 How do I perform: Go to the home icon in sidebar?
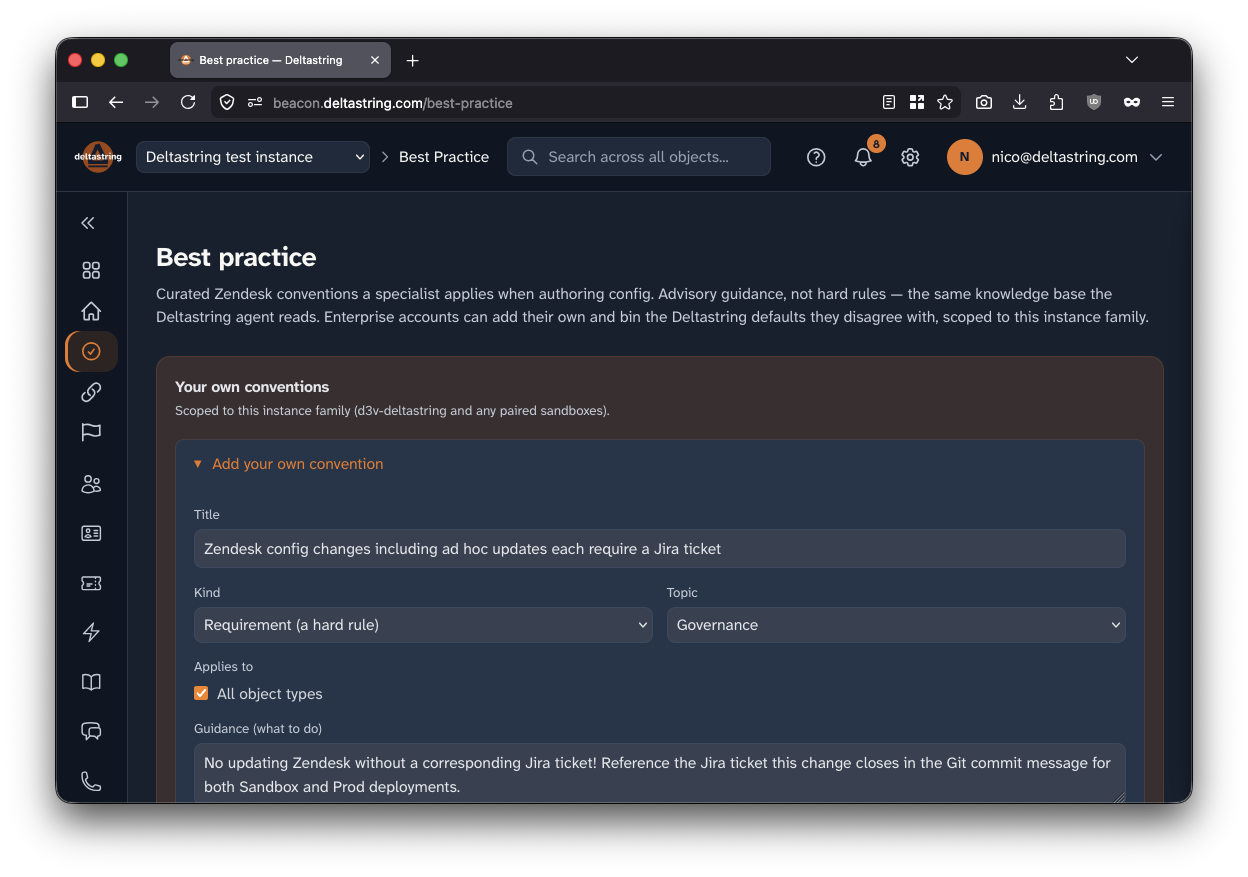[91, 311]
